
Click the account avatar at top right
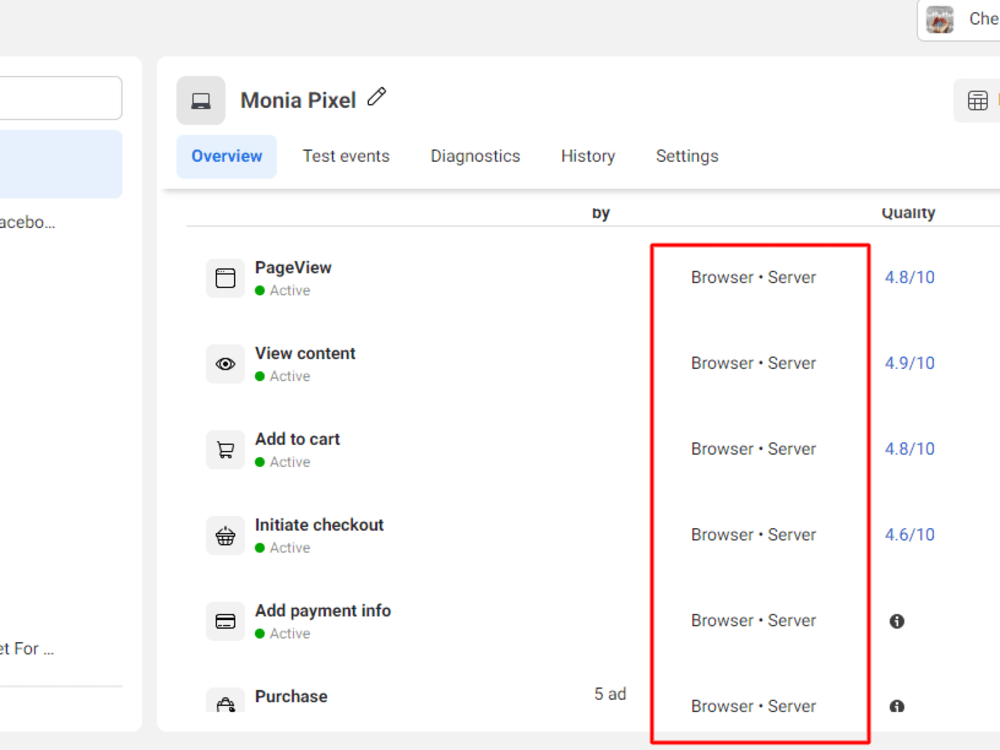click(939, 19)
